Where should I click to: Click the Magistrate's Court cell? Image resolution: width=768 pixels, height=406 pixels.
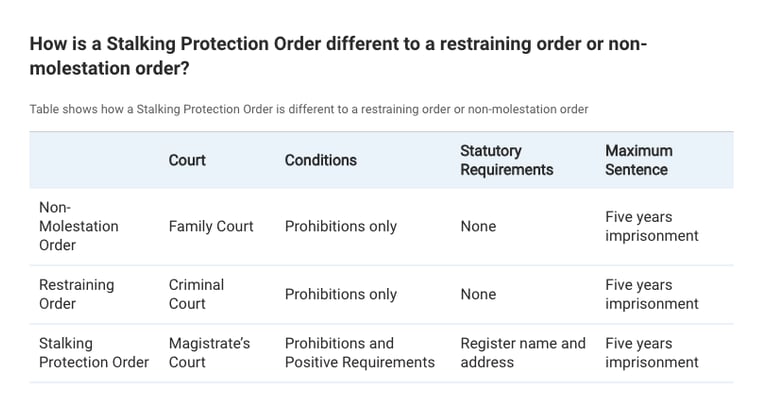[x=209, y=353]
